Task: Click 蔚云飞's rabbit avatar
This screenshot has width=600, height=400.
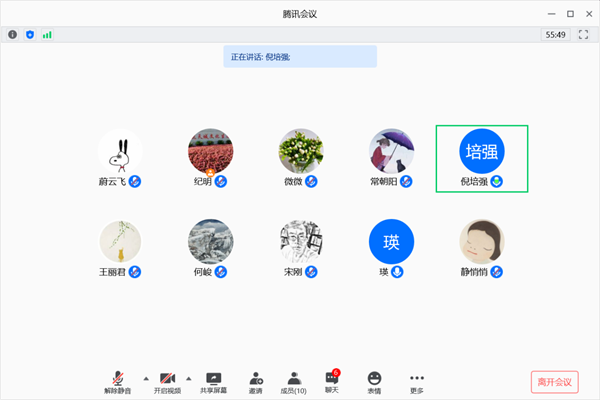Action: point(120,150)
